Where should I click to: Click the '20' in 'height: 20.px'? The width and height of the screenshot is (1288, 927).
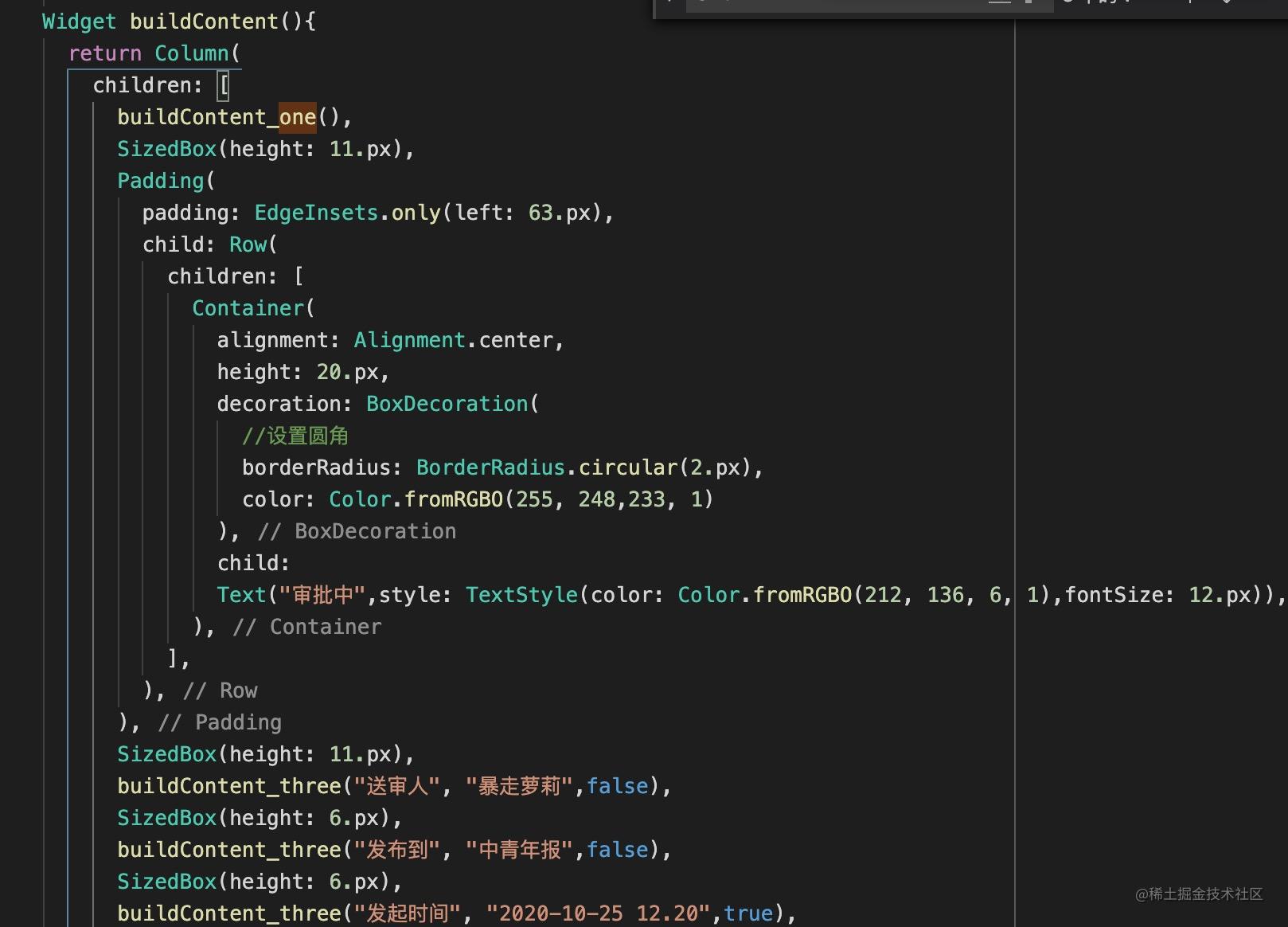click(329, 372)
